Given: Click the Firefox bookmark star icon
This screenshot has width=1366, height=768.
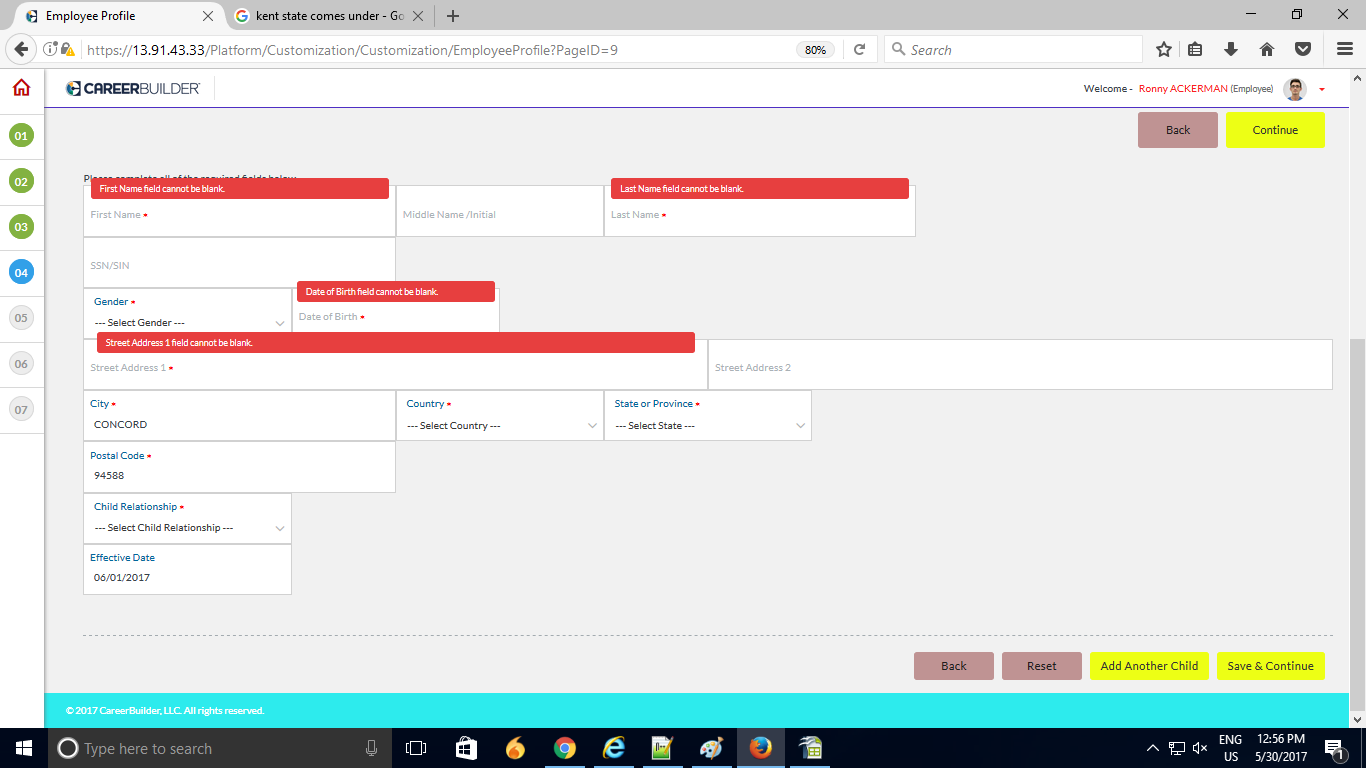Looking at the screenshot, I should coord(1164,49).
